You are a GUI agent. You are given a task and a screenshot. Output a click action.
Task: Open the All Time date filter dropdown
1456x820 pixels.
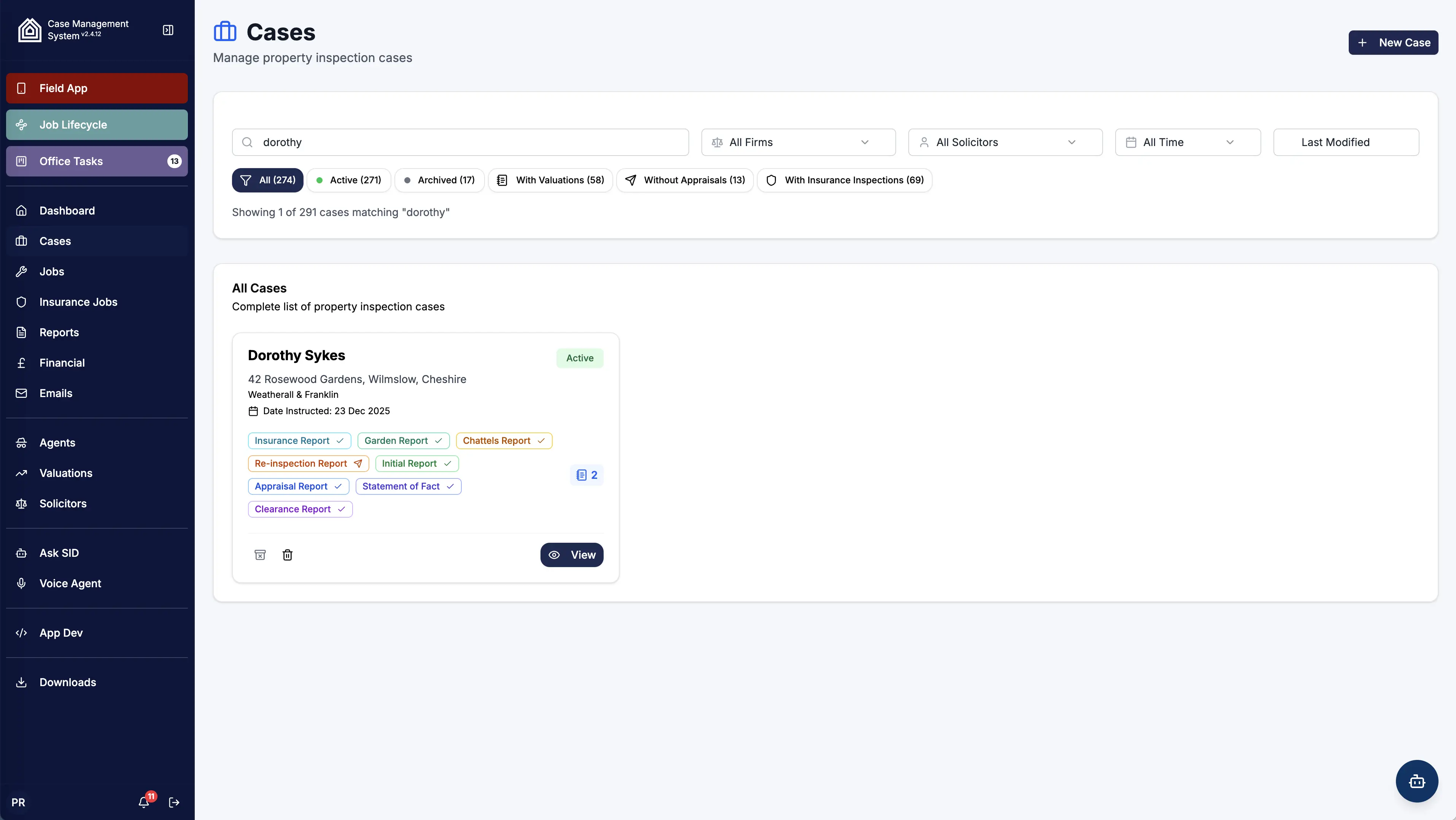point(1187,142)
